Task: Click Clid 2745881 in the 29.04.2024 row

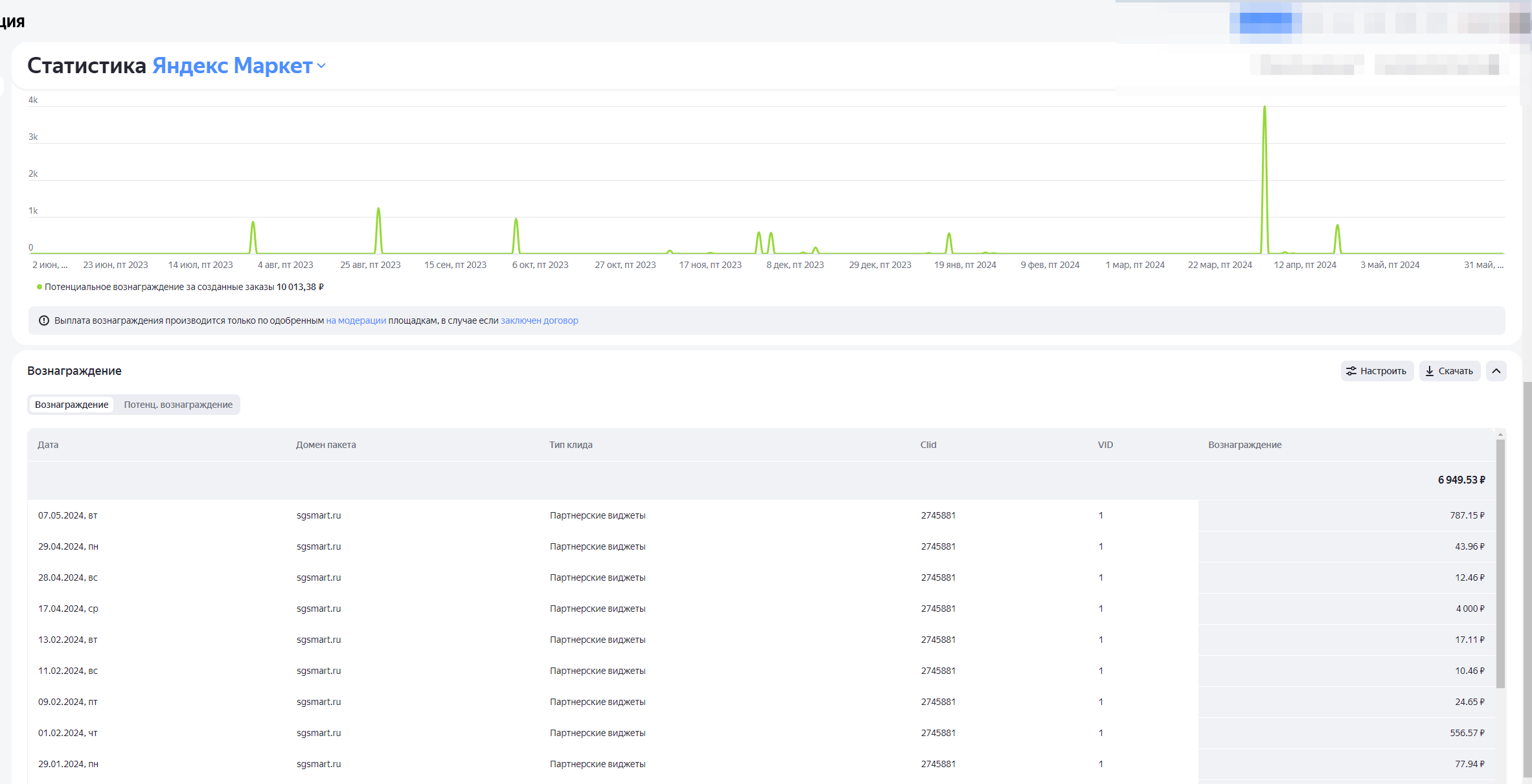Action: tap(938, 546)
